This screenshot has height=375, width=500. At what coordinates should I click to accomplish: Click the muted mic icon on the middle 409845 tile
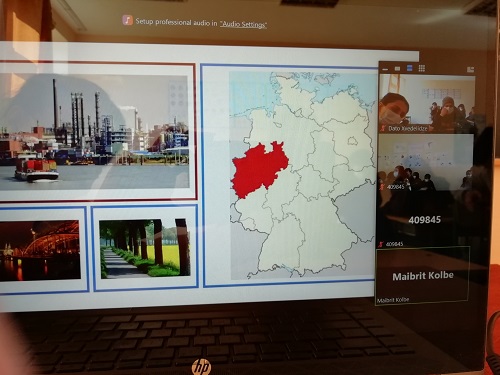pyautogui.click(x=382, y=187)
